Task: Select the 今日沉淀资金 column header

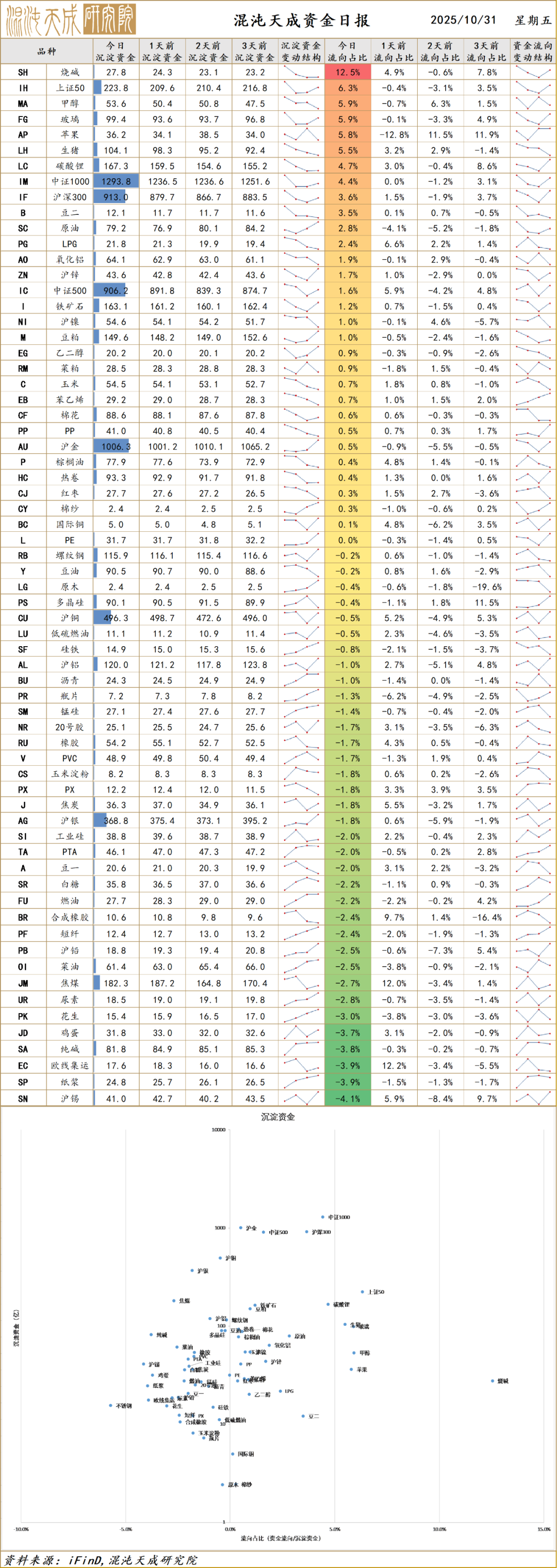Action: (116, 52)
